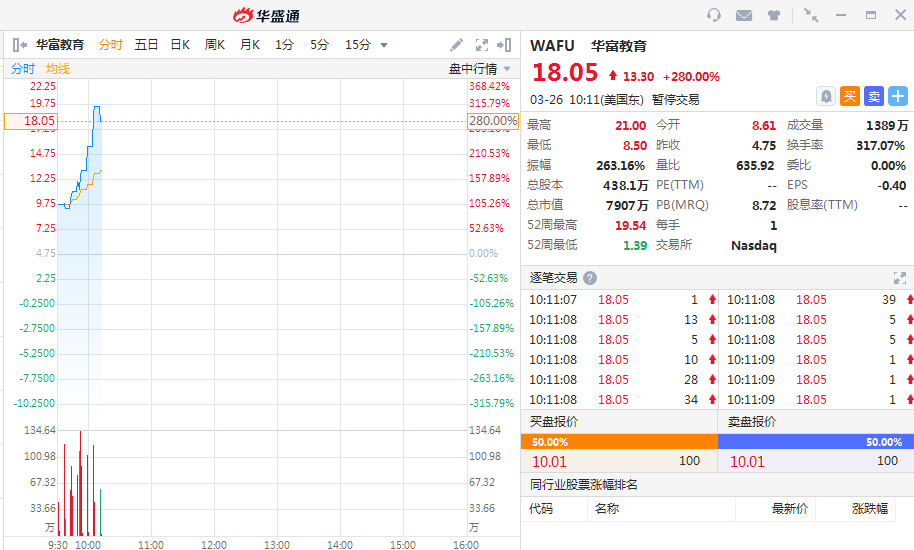The width and height of the screenshot is (914, 550).
Task: Expand more timeframes arrow after 15分
Action: tap(384, 45)
